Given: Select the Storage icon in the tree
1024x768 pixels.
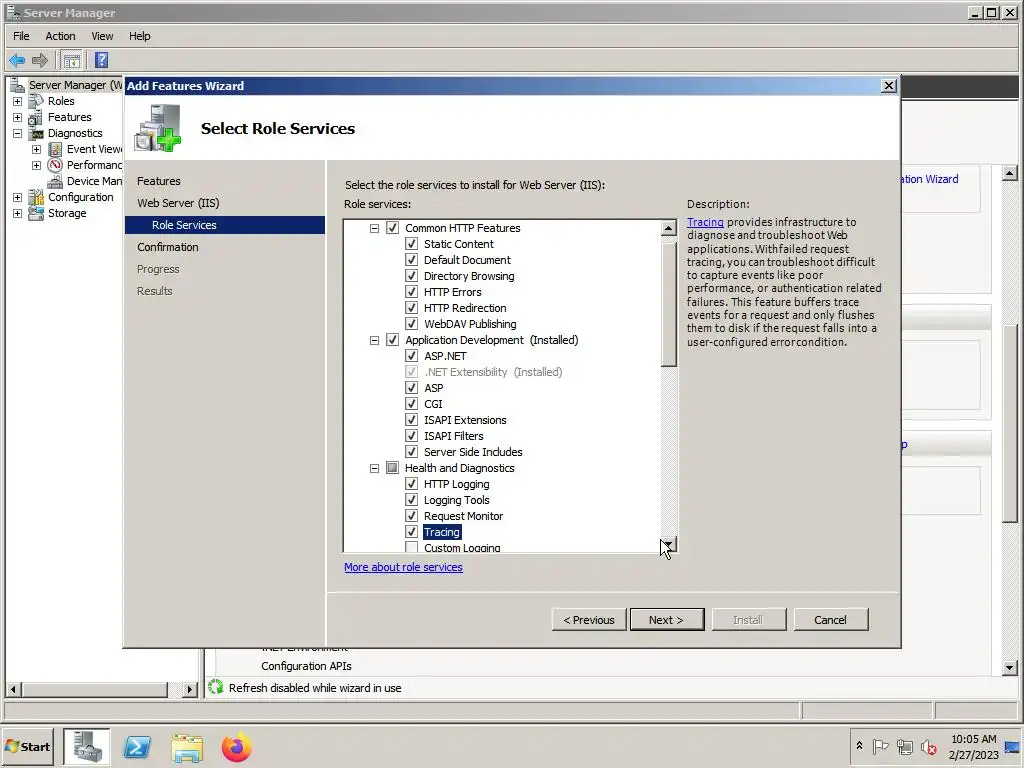Looking at the screenshot, I should click(x=36, y=214).
